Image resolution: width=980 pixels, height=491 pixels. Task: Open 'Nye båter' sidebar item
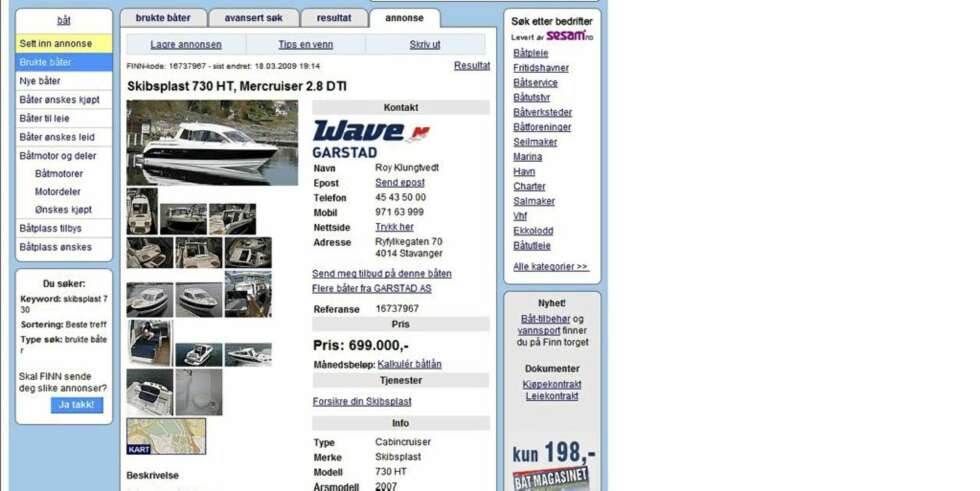point(64,81)
